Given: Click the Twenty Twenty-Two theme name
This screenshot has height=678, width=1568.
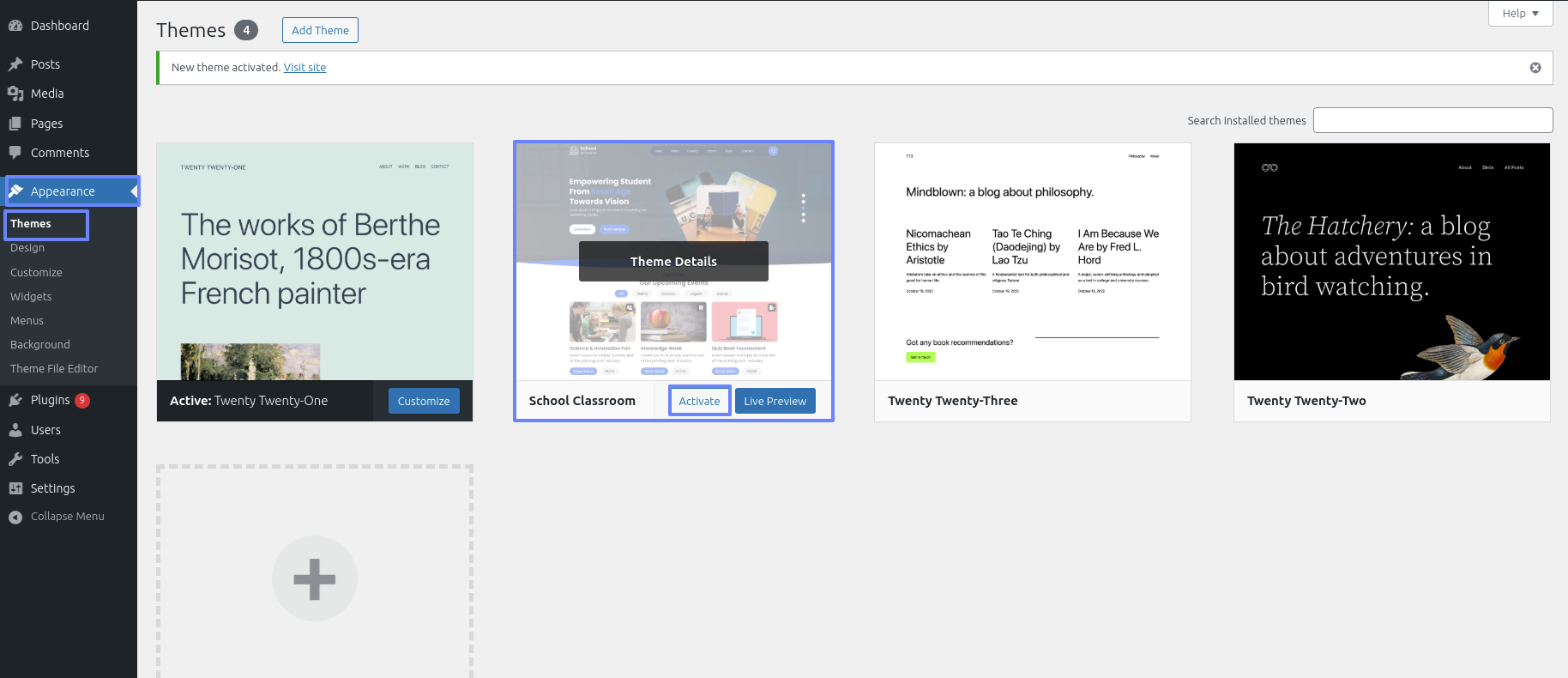Looking at the screenshot, I should tap(1306, 401).
